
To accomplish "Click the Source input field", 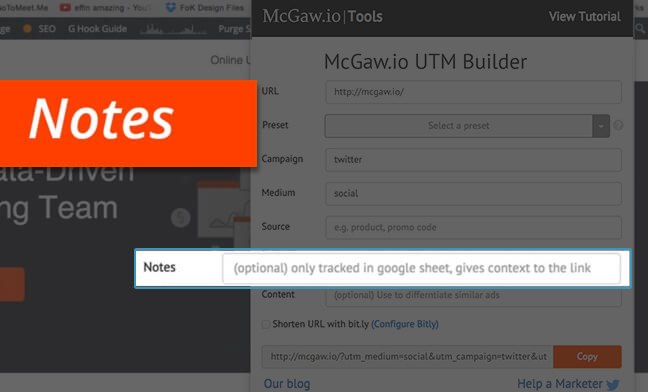I will tap(473, 227).
